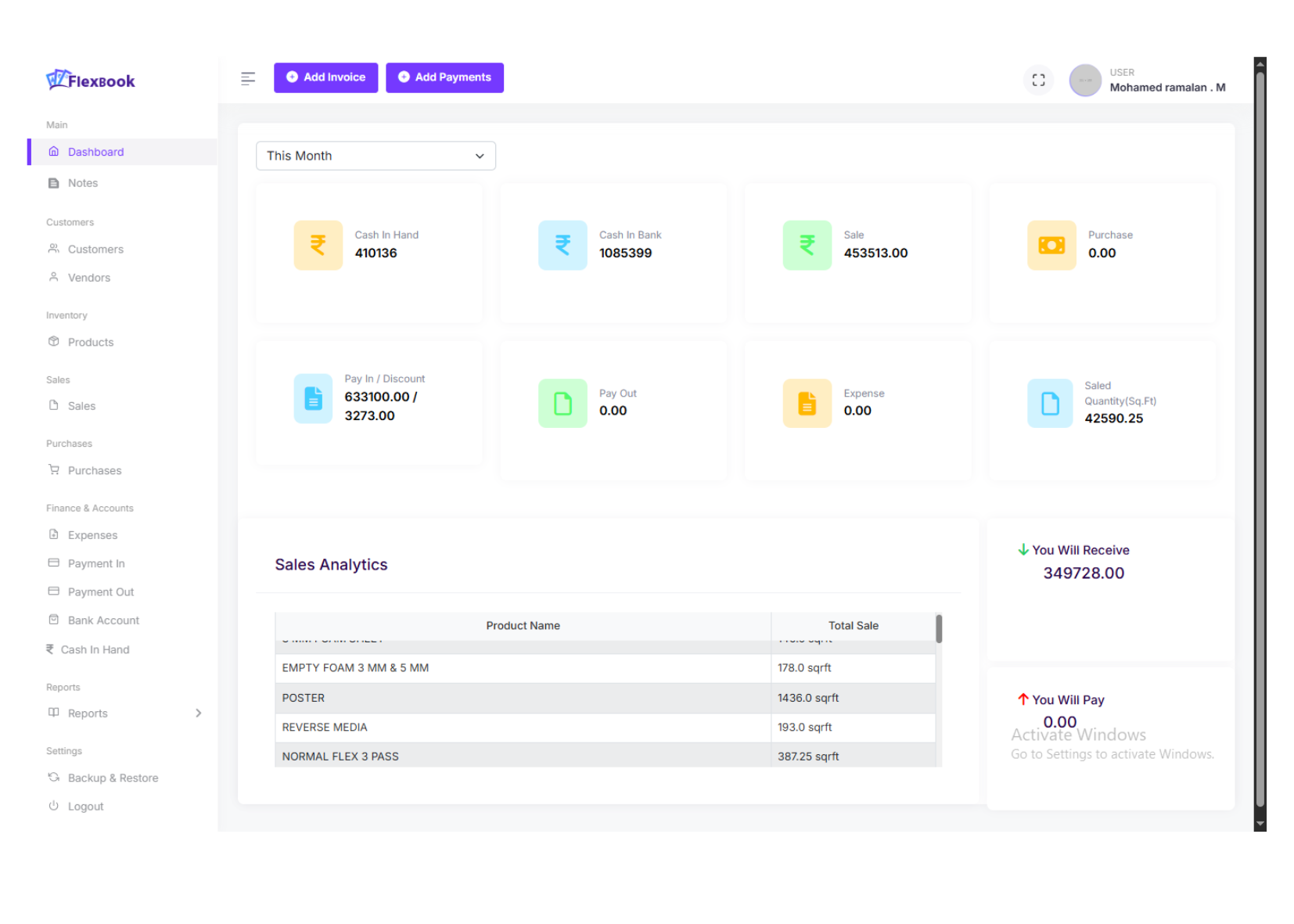Open the This Month period dropdown
1294x924 pixels.
[x=376, y=156]
